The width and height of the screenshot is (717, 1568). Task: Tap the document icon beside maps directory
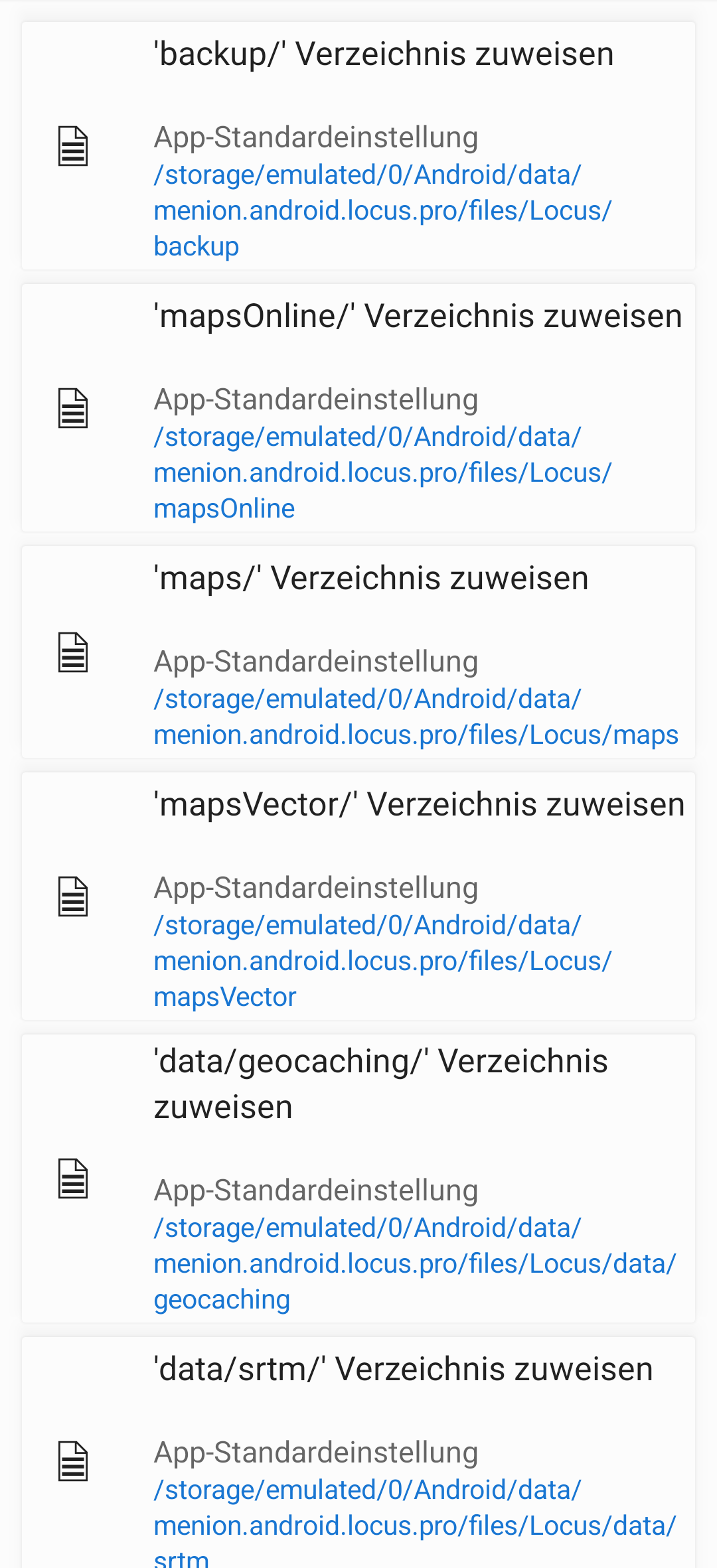pos(73,652)
